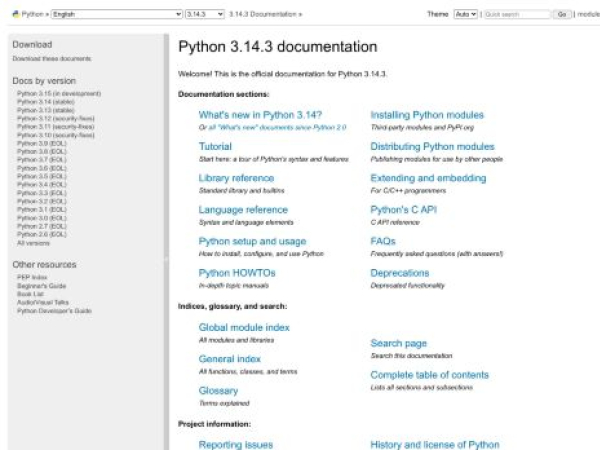
Task: Open Extending and embedding section
Action: click(x=428, y=178)
